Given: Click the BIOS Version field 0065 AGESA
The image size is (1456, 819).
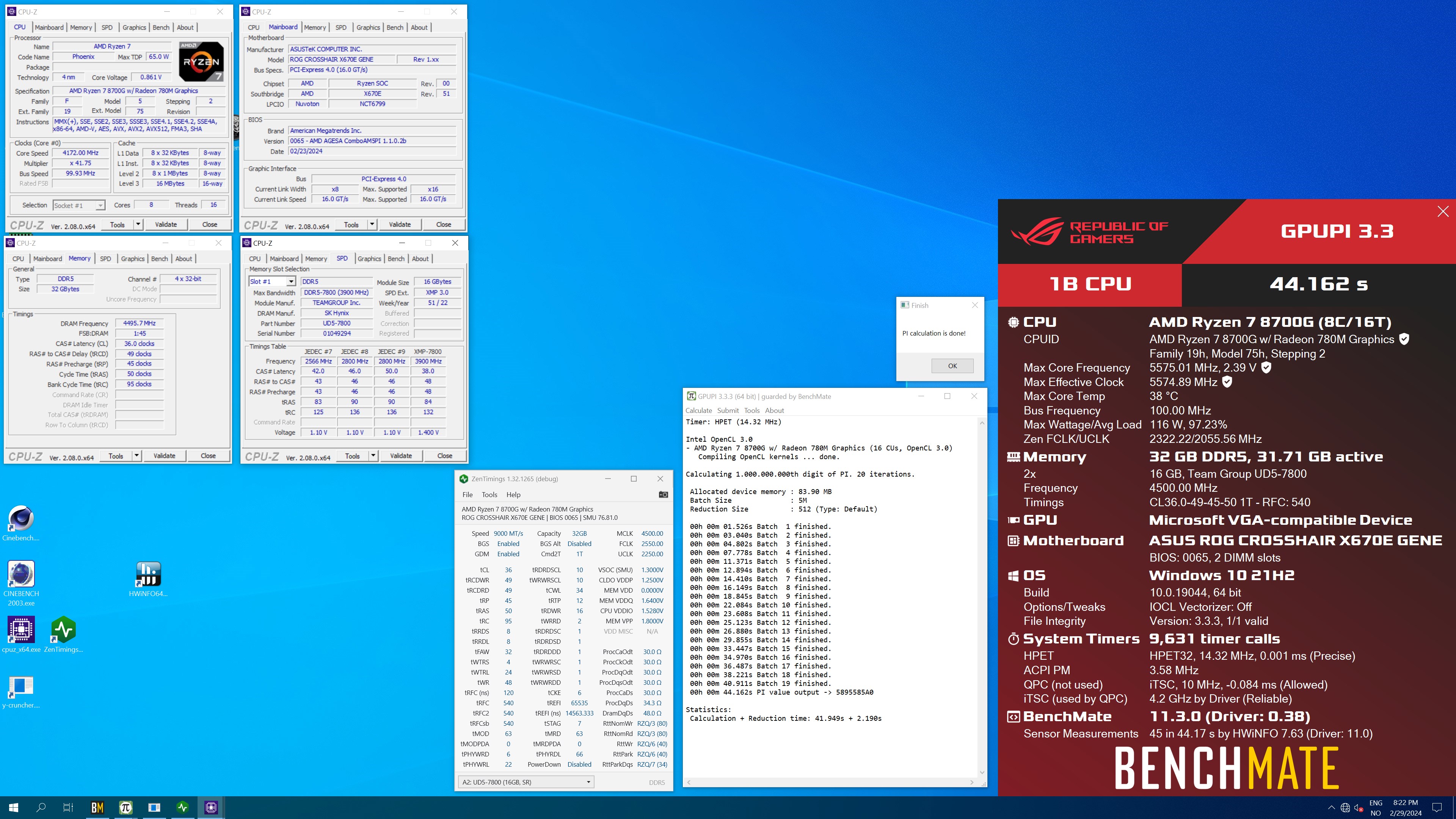Looking at the screenshot, I should [372, 141].
